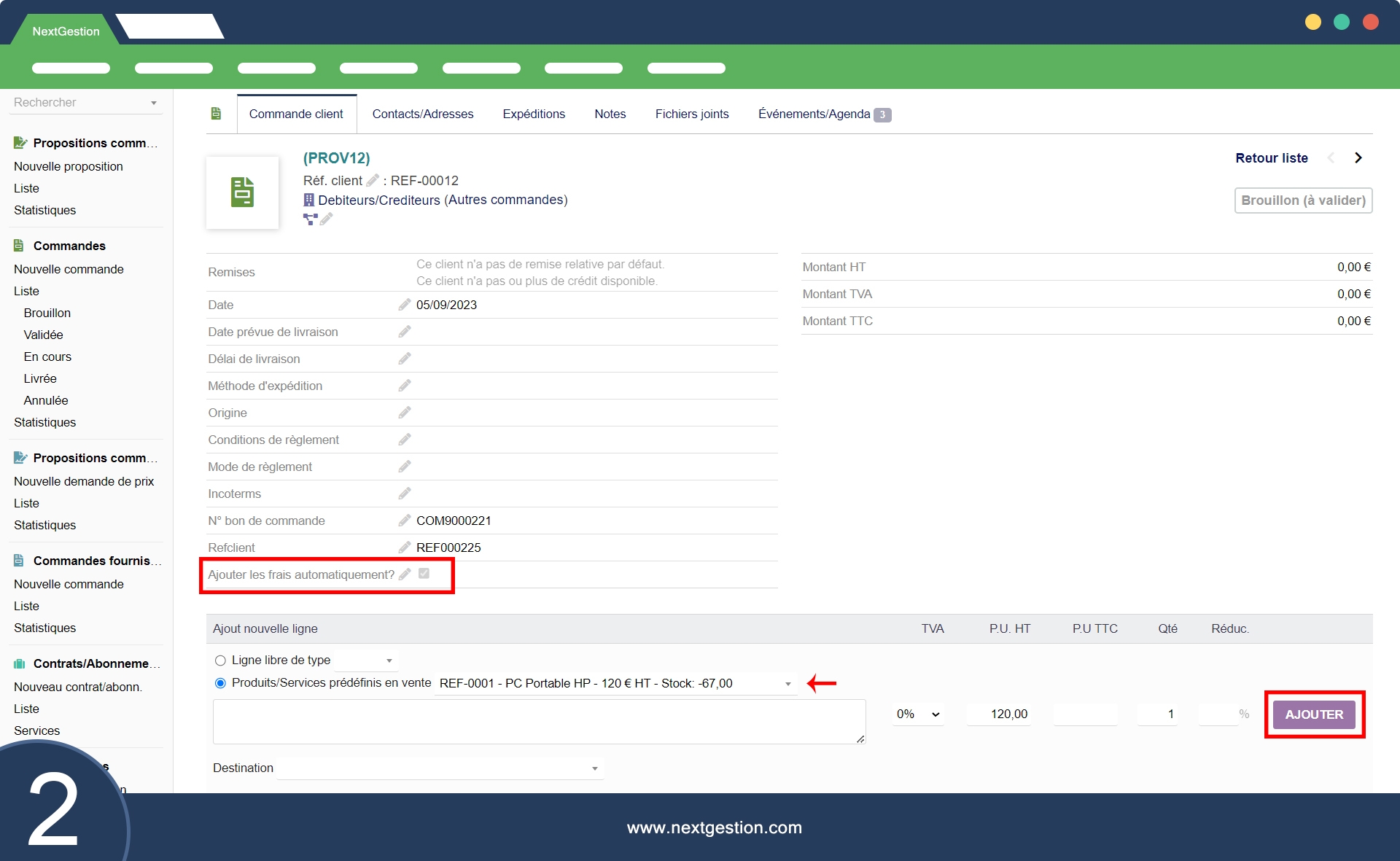Click the project tree icon under Debiteurs/Crediteurs
The width and height of the screenshot is (1400, 861).
click(311, 219)
